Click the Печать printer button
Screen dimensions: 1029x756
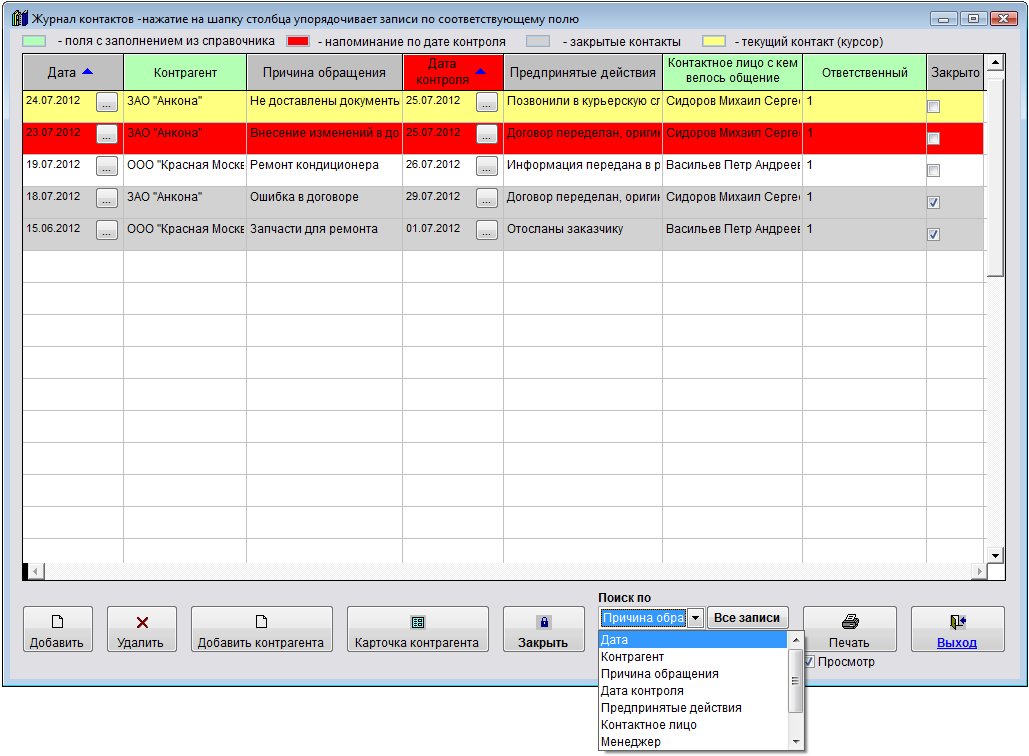pyautogui.click(x=850, y=629)
